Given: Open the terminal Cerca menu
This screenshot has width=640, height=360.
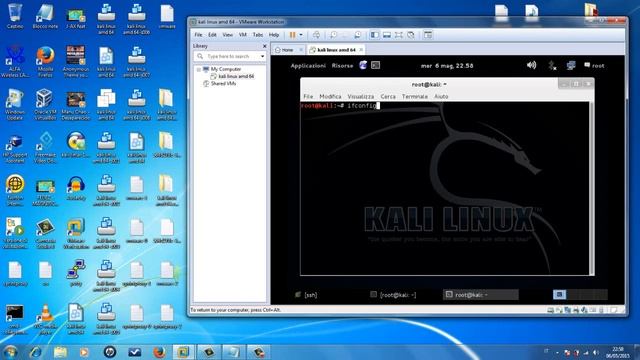Looking at the screenshot, I should [x=388, y=97].
